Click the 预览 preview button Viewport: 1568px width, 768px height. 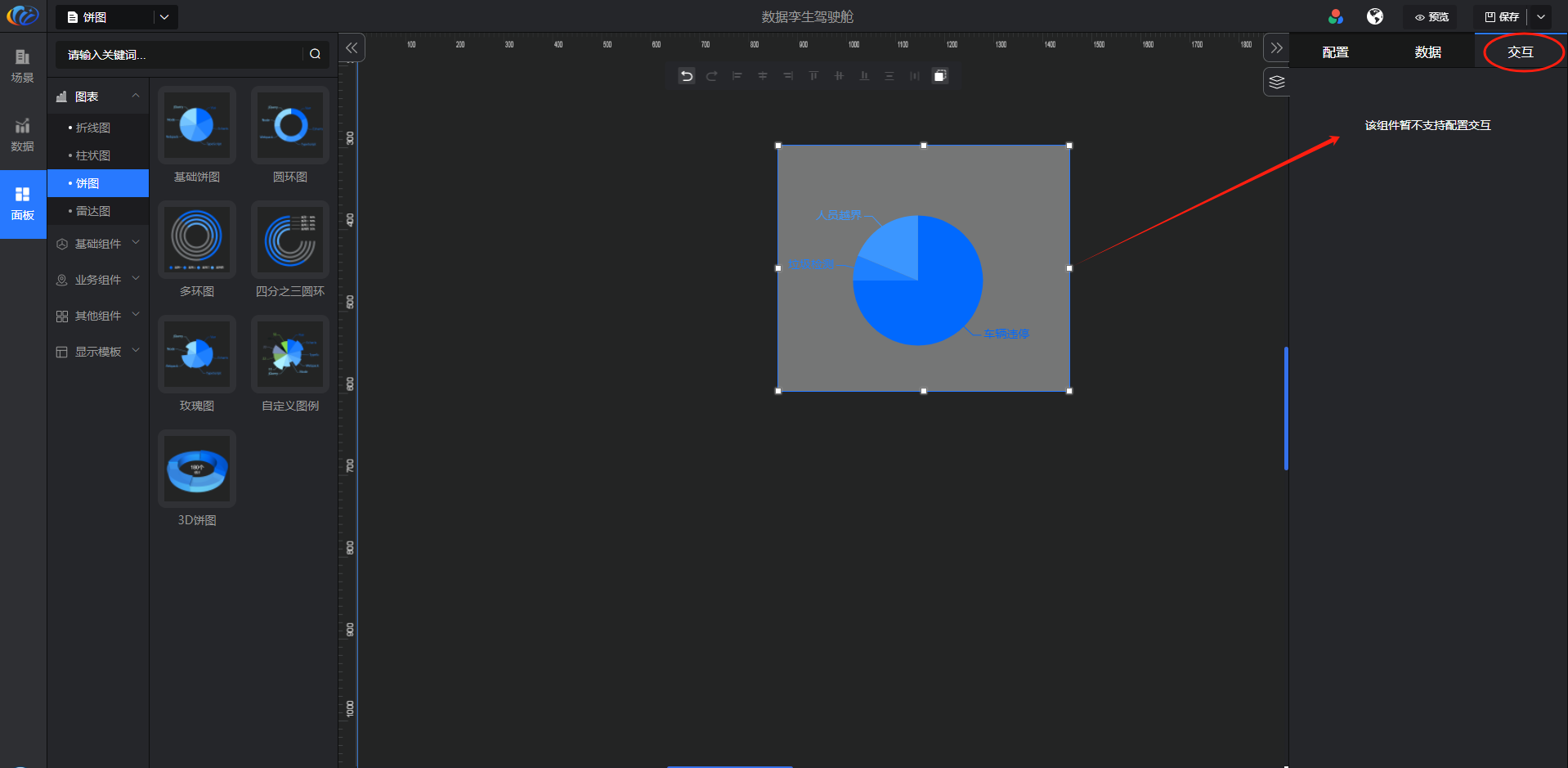[1431, 16]
